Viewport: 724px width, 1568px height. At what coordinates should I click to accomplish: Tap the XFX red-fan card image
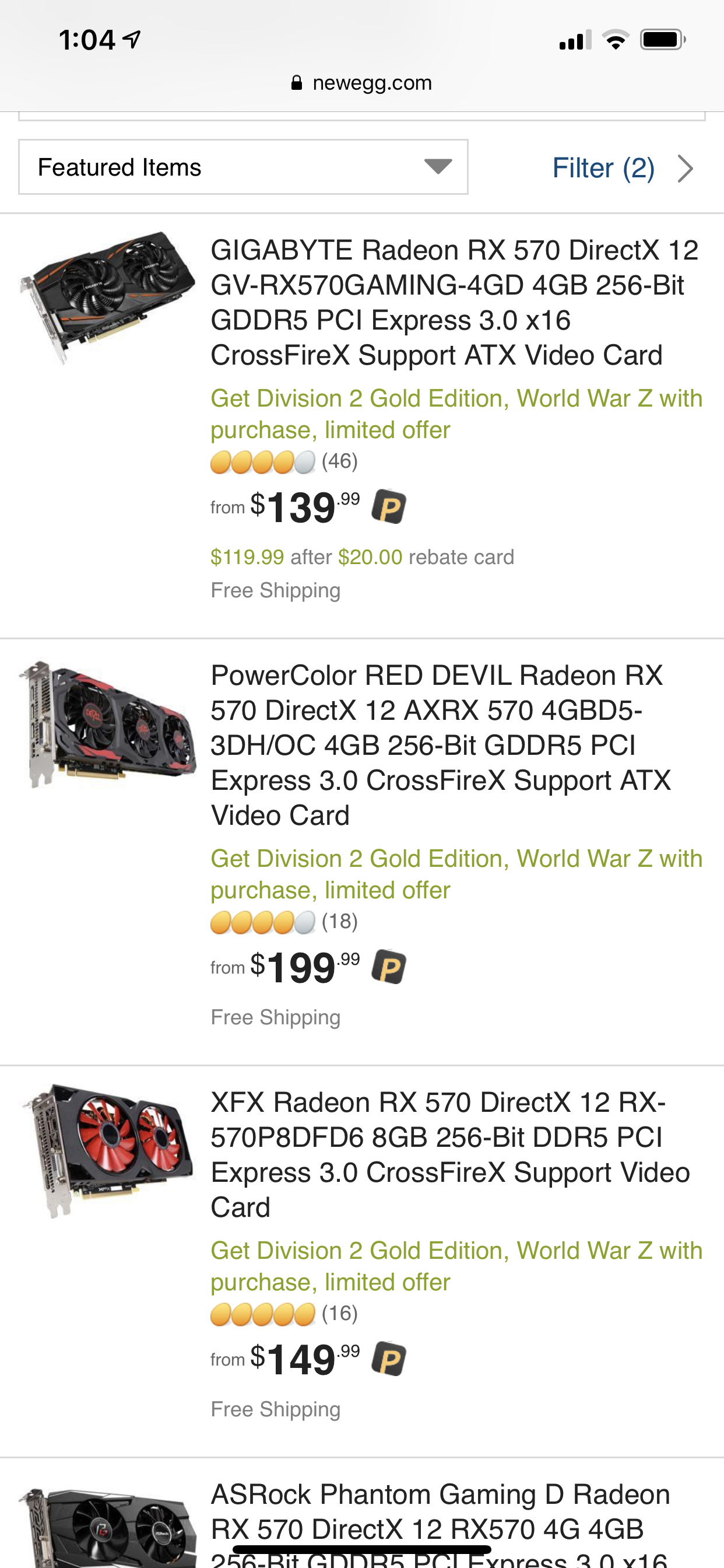pyautogui.click(x=108, y=1149)
